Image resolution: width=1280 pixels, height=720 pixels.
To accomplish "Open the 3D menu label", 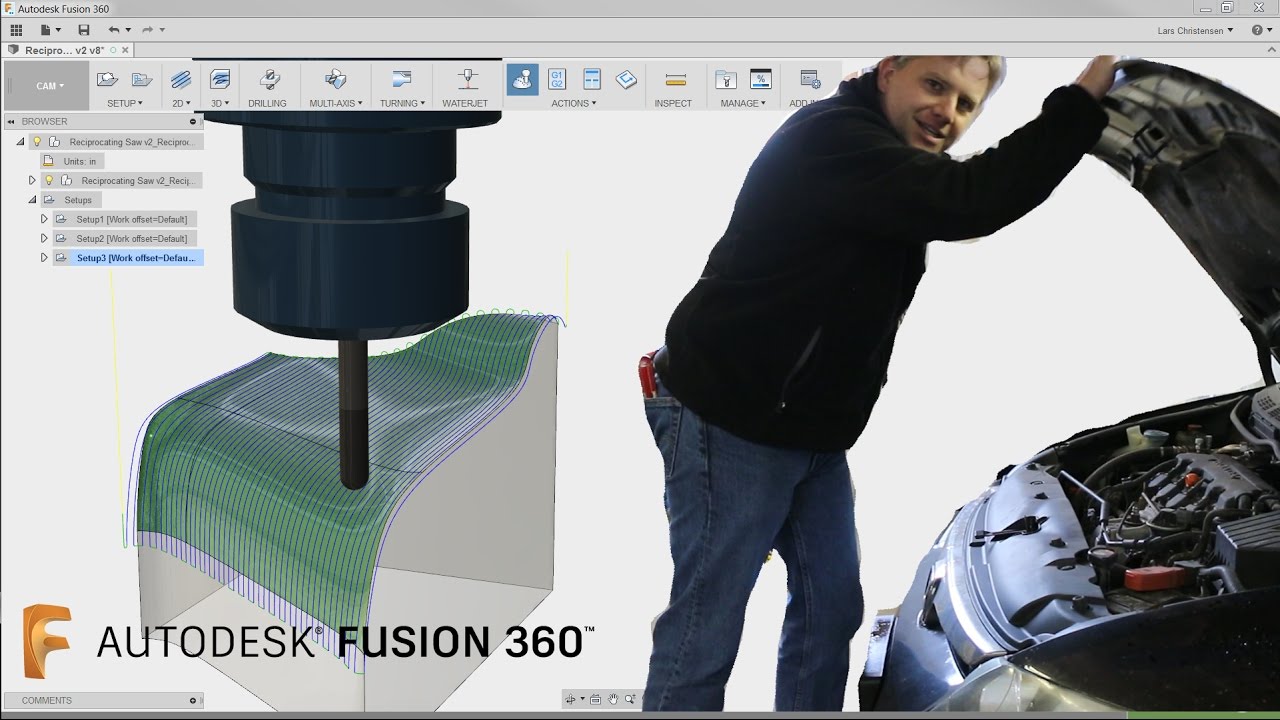I will coord(220,103).
